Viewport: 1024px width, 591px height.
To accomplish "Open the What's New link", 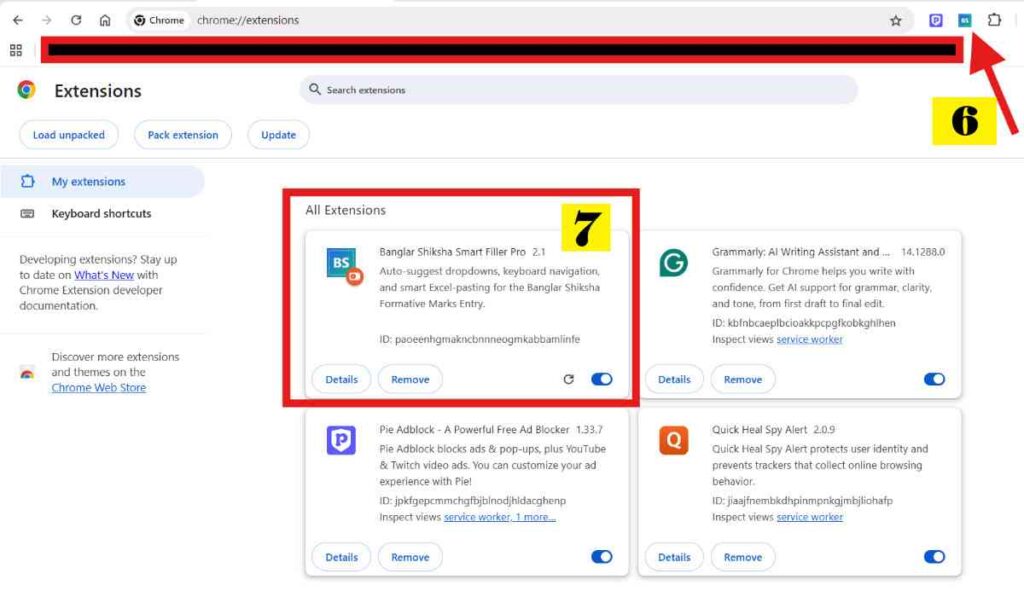I will [104, 275].
